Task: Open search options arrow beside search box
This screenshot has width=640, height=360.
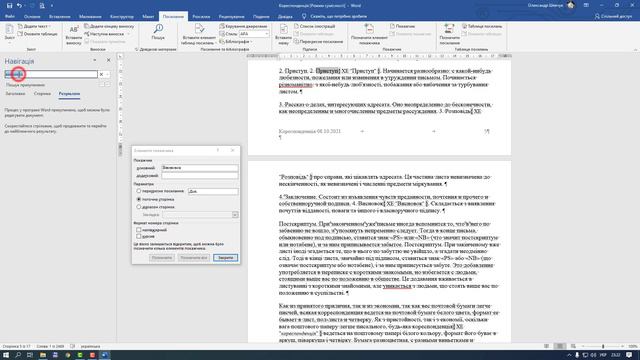Action: (107, 74)
